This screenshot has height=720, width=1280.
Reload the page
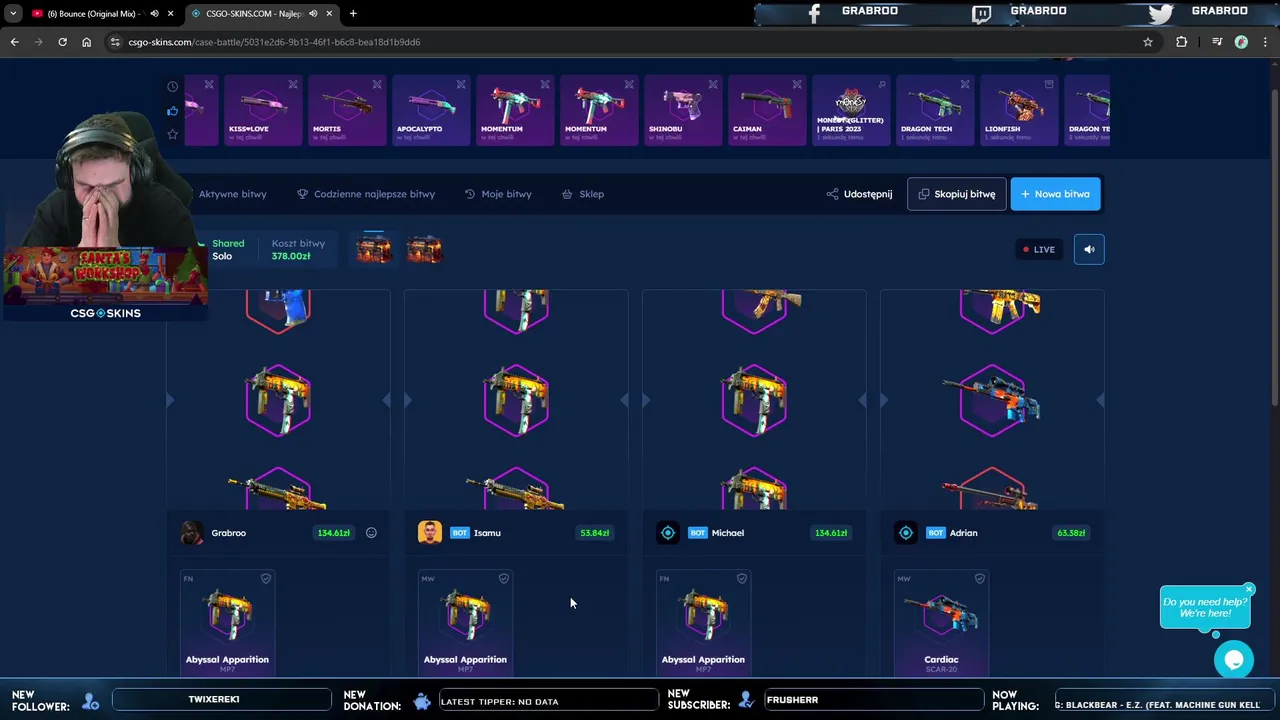(x=62, y=42)
